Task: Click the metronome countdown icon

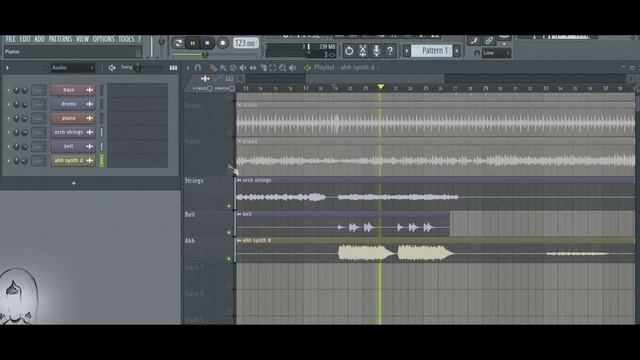Action: 349,51
